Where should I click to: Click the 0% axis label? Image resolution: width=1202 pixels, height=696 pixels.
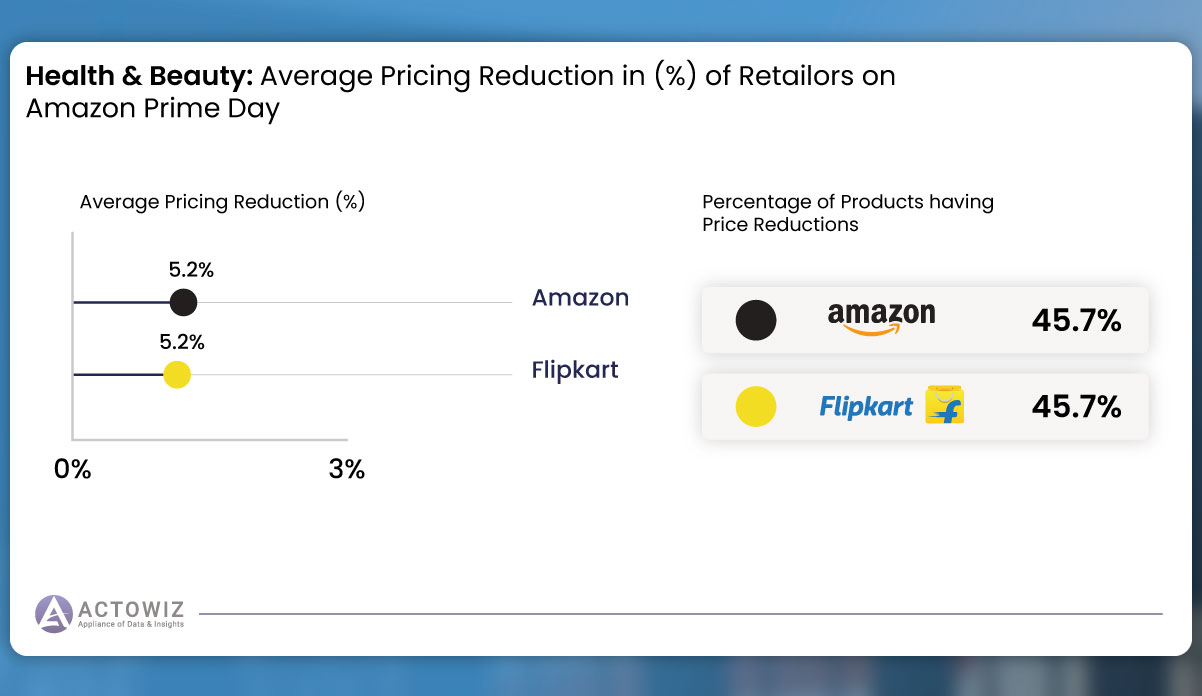tap(73, 469)
